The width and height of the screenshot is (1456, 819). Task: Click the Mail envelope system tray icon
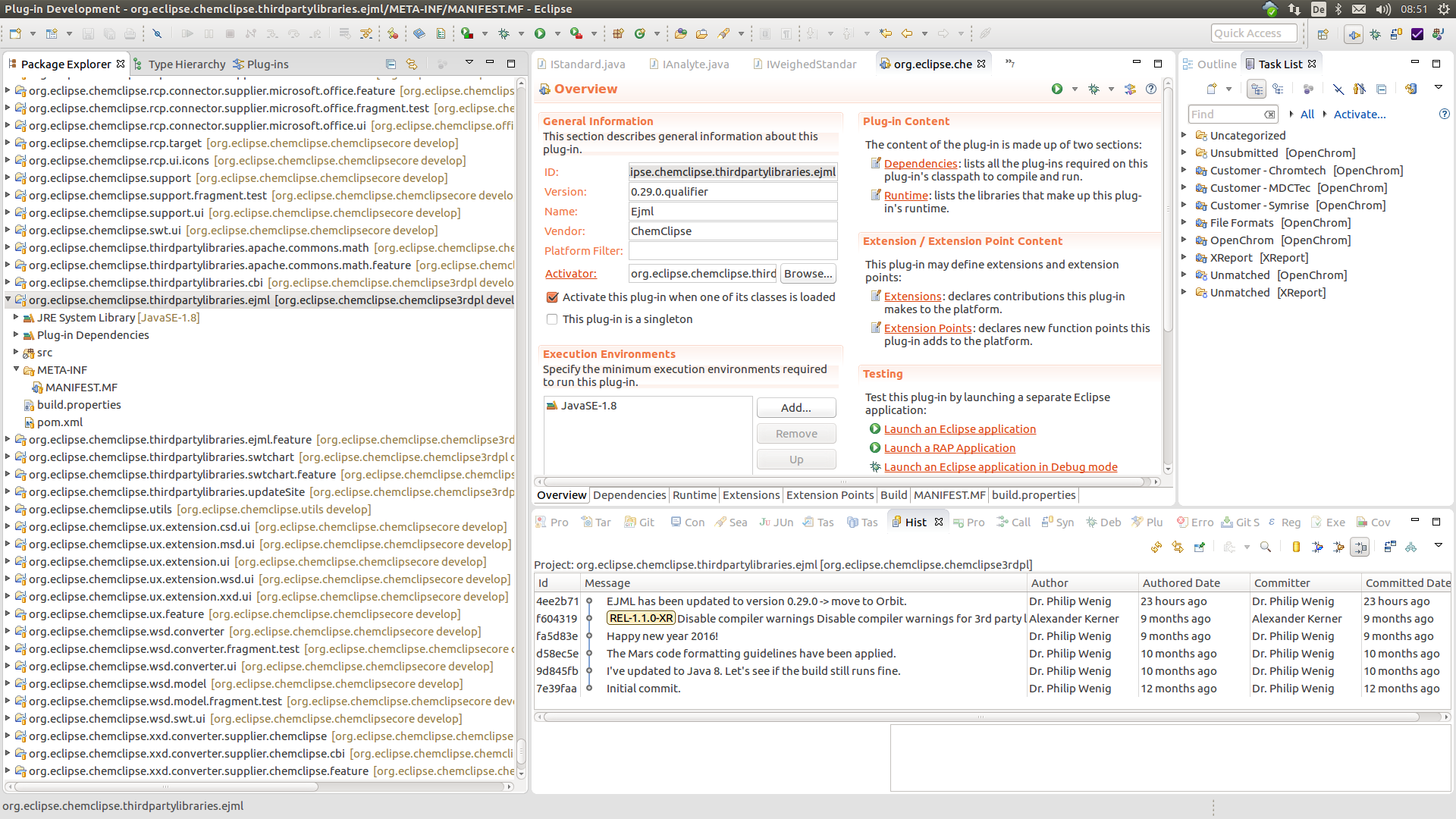pyautogui.click(x=1359, y=9)
